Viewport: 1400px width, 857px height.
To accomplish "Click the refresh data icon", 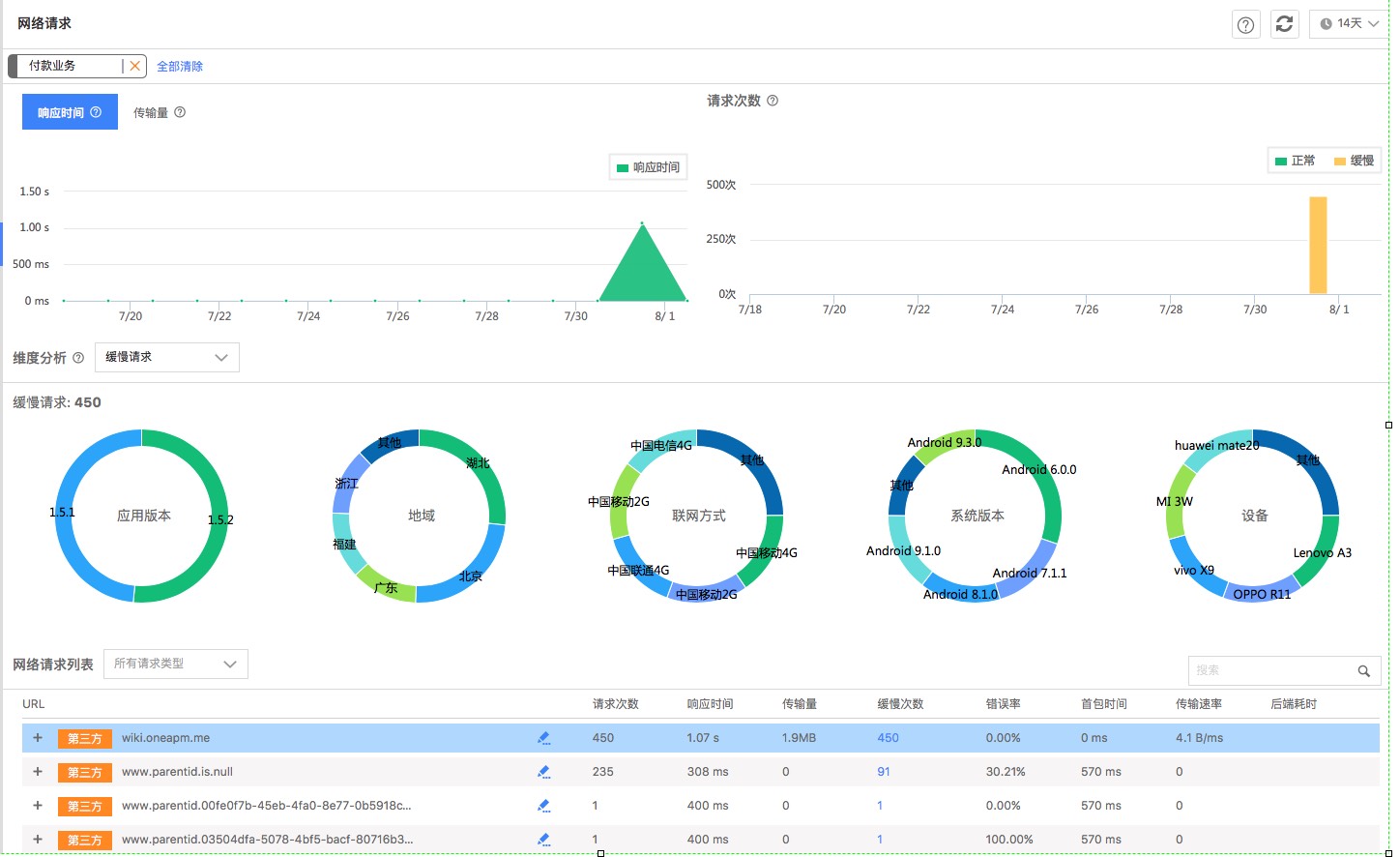I will tap(1284, 24).
